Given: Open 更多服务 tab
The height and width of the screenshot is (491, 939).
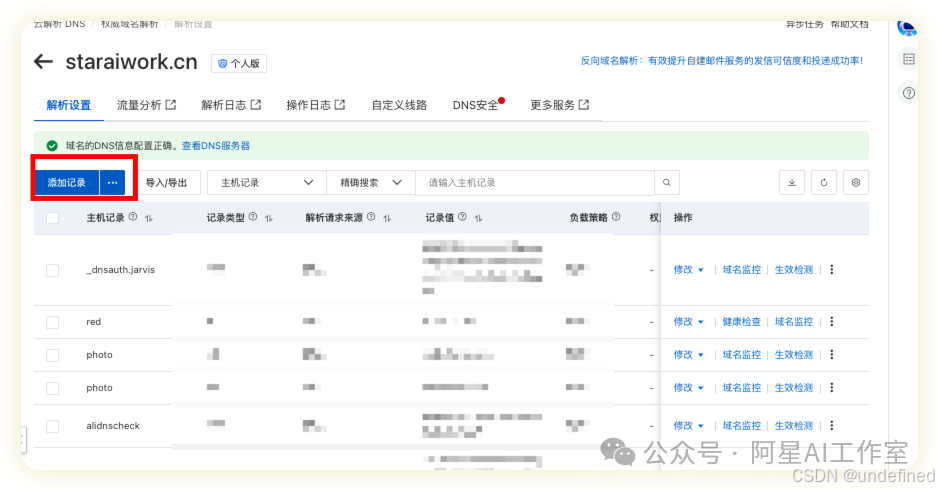Looking at the screenshot, I should (559, 105).
